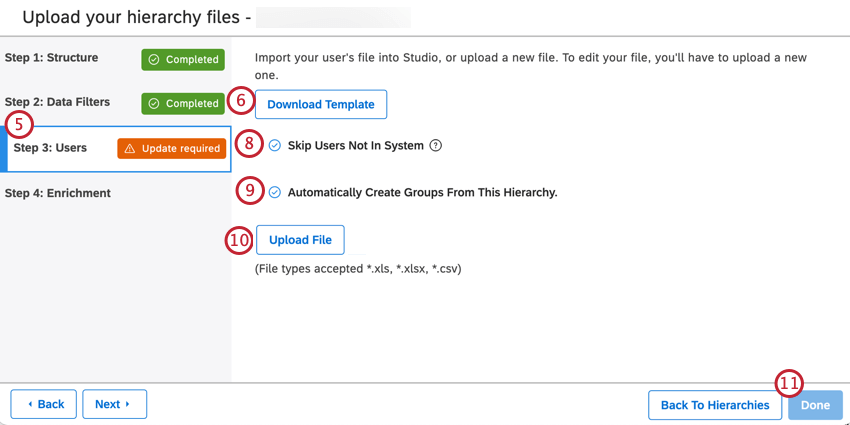Select Step 3: Users
This screenshot has height=425, width=850.
50,148
